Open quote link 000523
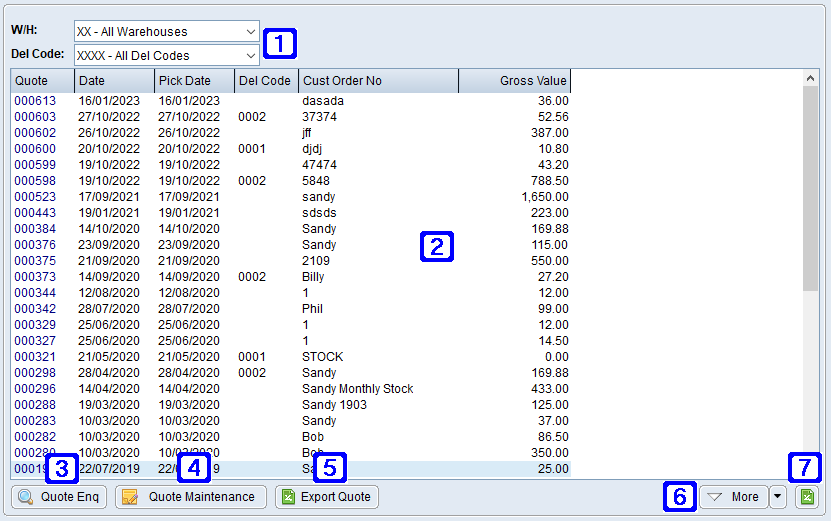This screenshot has width=831, height=521. [x=35, y=197]
